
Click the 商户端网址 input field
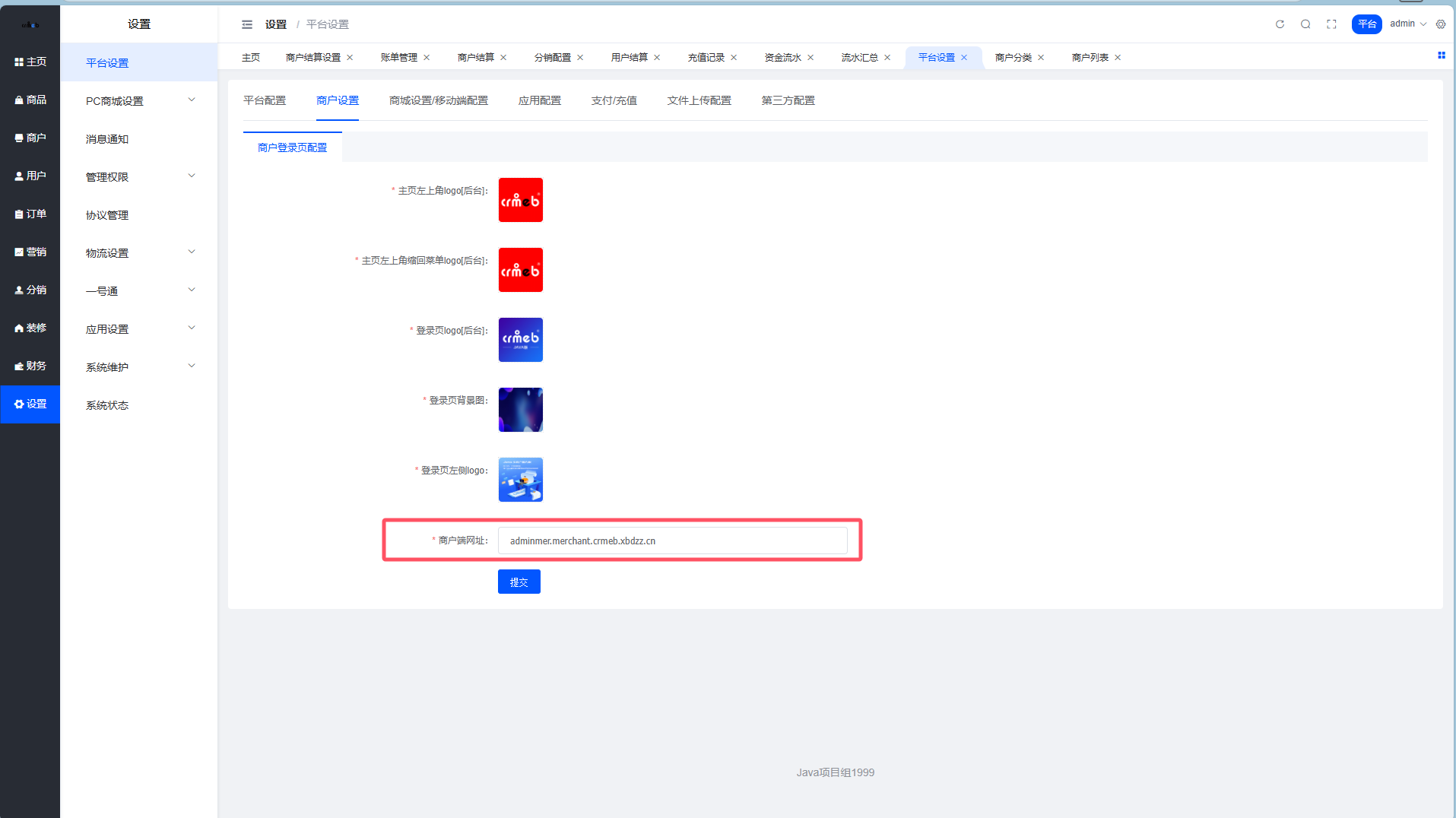pos(672,541)
